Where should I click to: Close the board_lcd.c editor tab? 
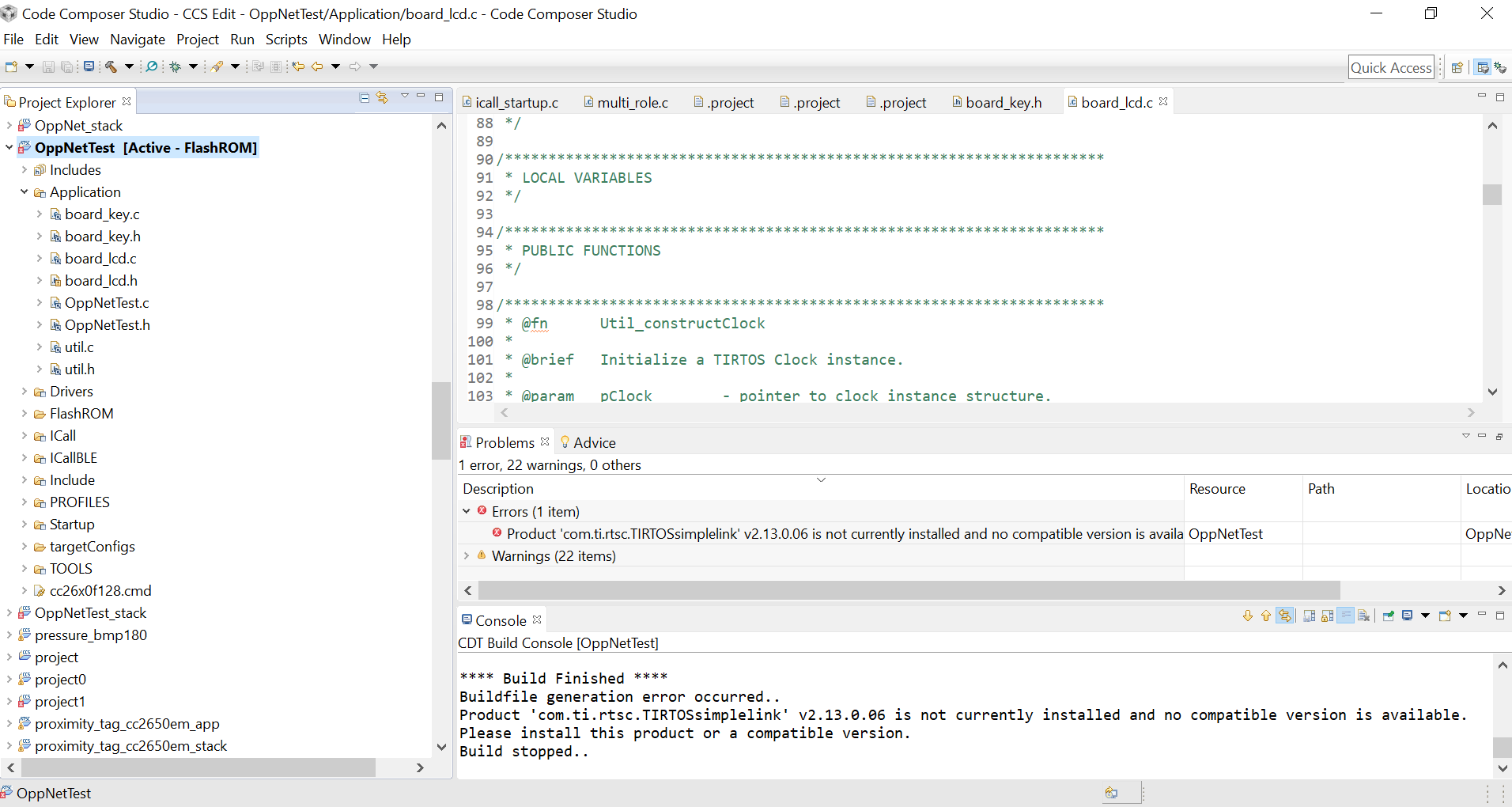coord(1163,101)
